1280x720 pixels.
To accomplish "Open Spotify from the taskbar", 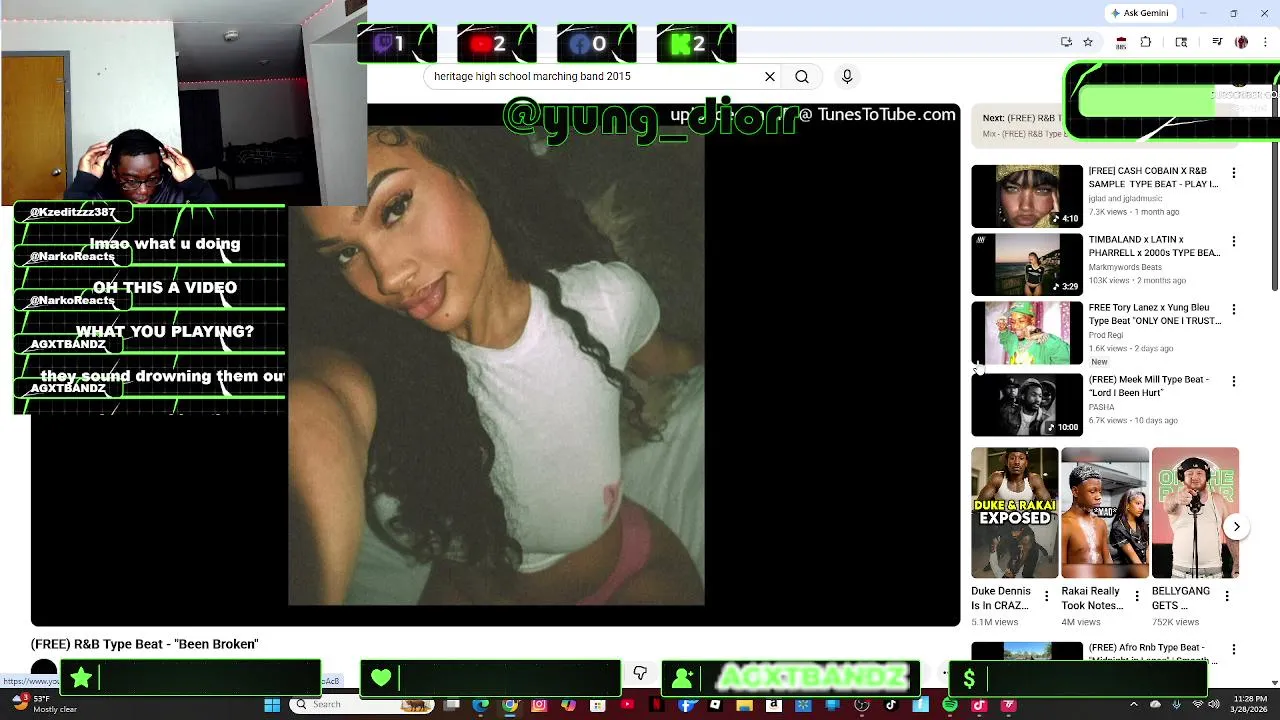I will tap(949, 705).
